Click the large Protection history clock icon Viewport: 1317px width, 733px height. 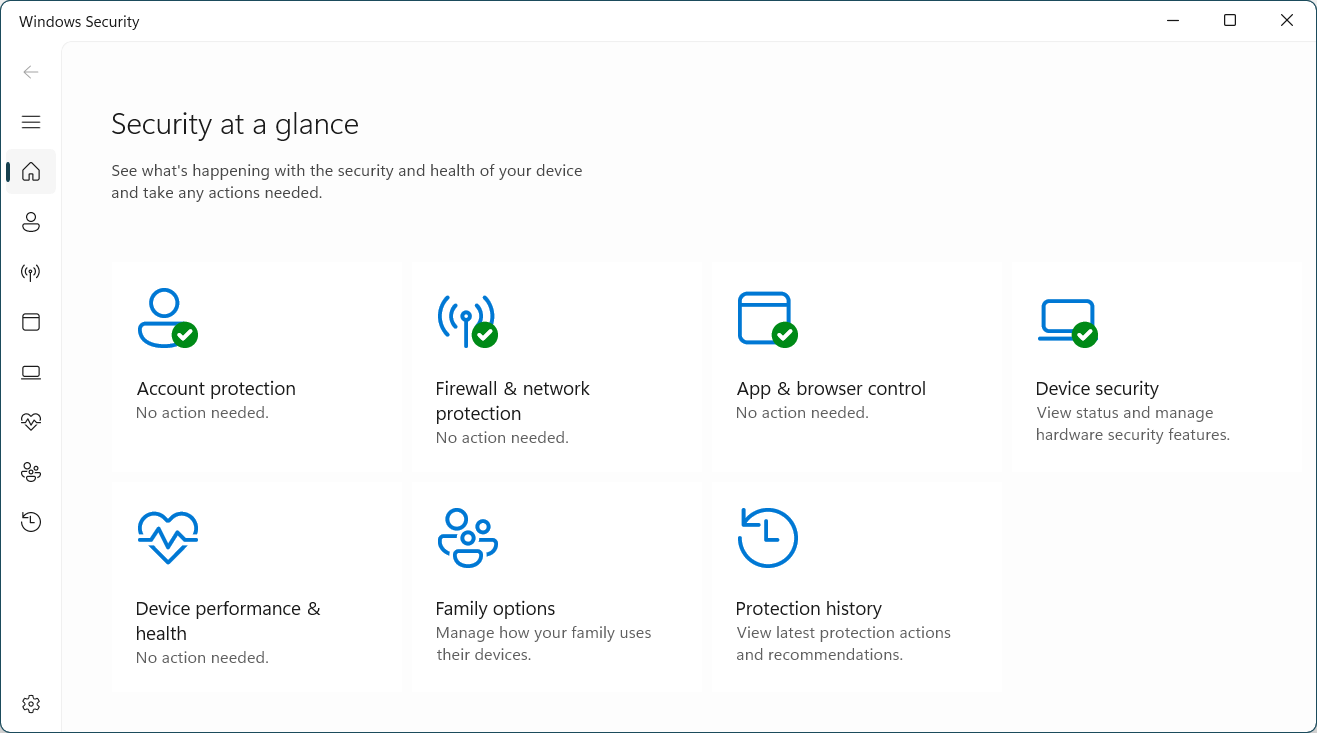point(767,538)
